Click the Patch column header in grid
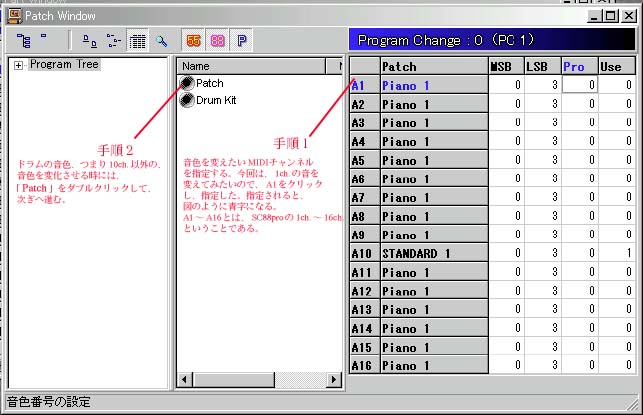643x415 pixels. (x=431, y=66)
